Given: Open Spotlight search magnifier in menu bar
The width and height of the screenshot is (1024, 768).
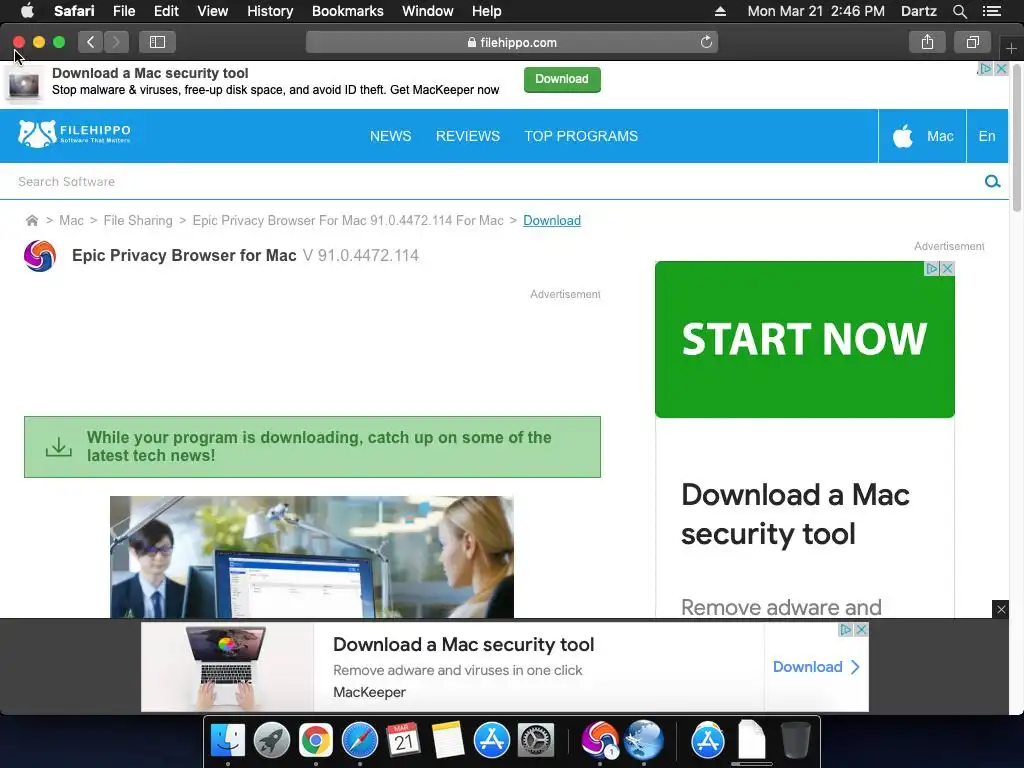Looking at the screenshot, I should point(959,11).
